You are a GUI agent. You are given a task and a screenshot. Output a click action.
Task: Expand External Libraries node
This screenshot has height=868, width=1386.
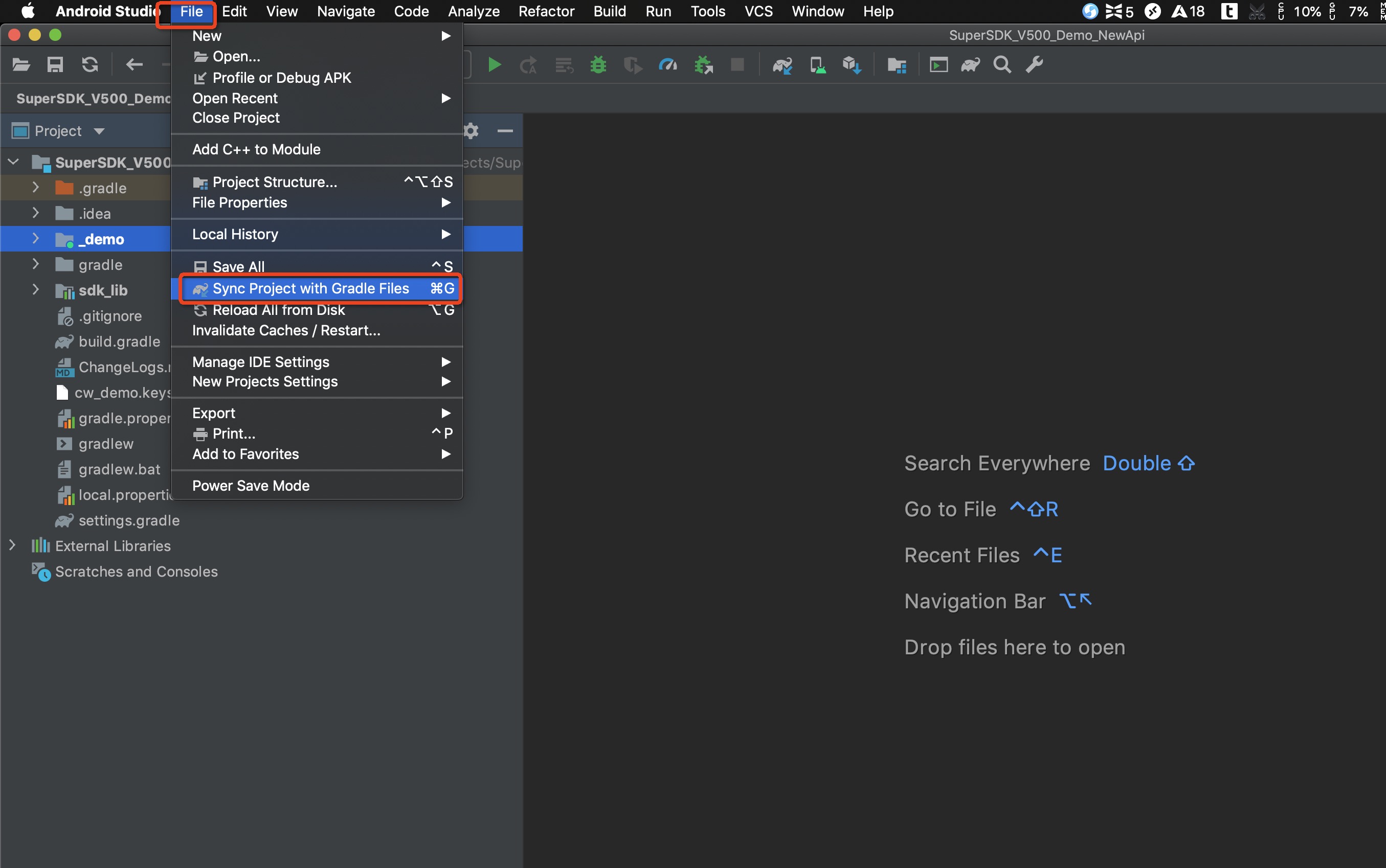point(12,545)
